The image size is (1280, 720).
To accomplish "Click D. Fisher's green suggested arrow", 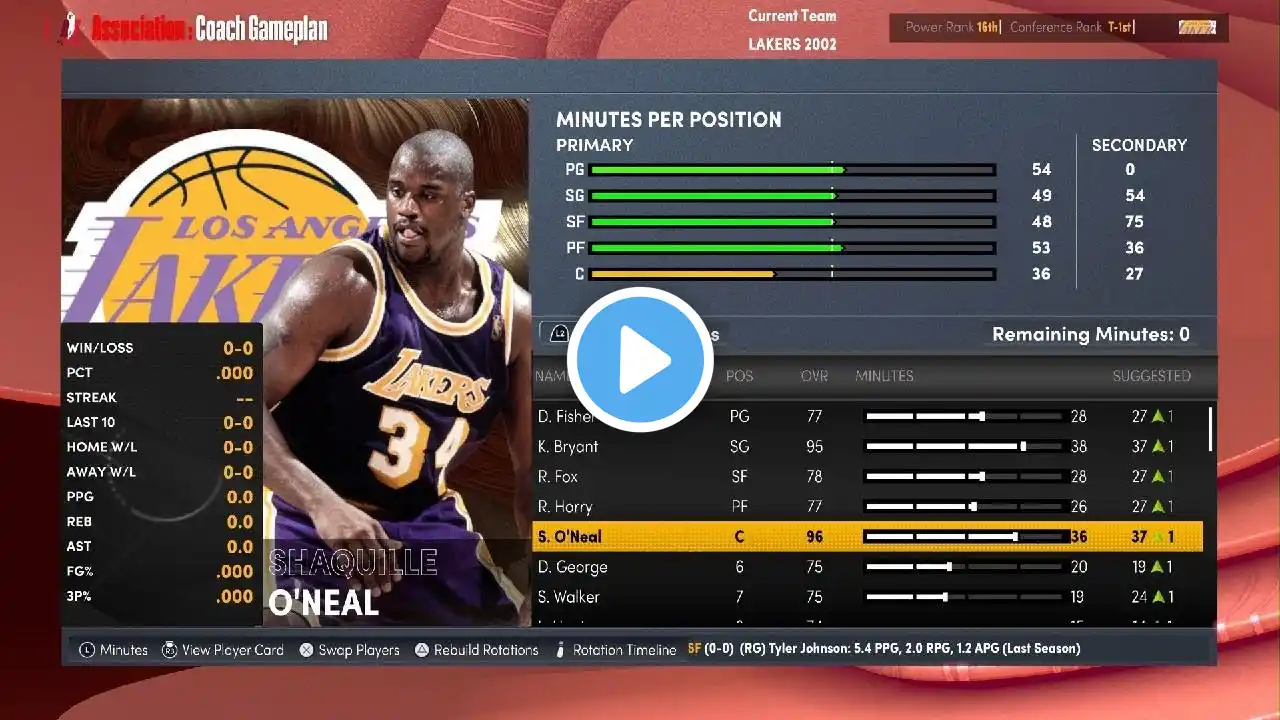I will click(x=1157, y=416).
